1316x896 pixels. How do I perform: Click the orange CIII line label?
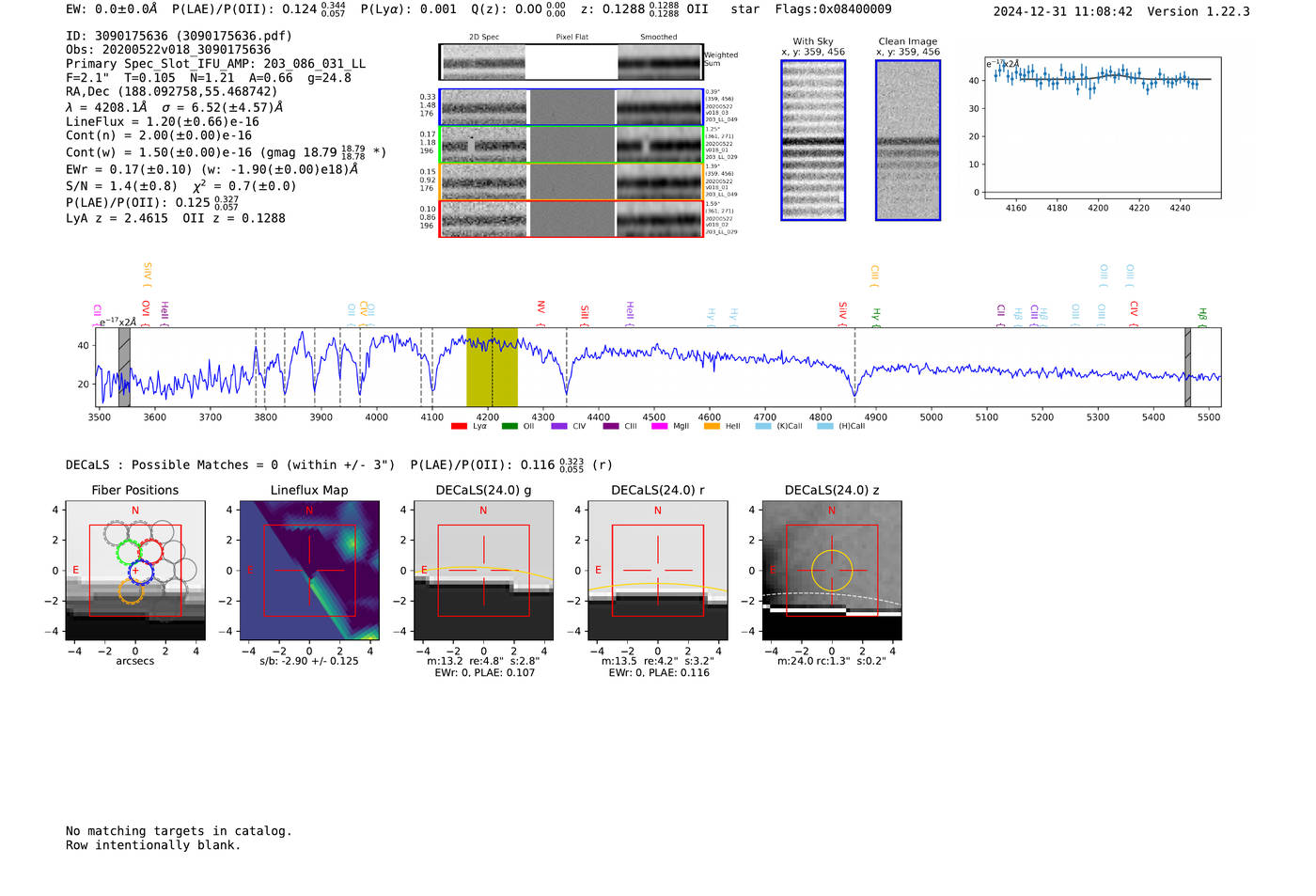click(x=874, y=274)
